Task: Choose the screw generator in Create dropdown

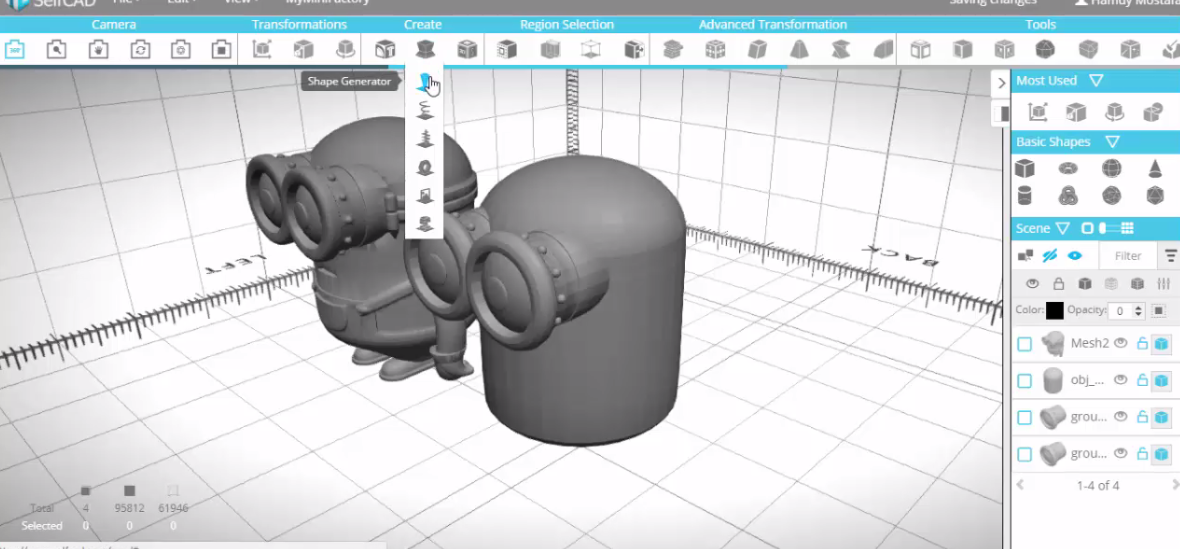Action: click(425, 139)
